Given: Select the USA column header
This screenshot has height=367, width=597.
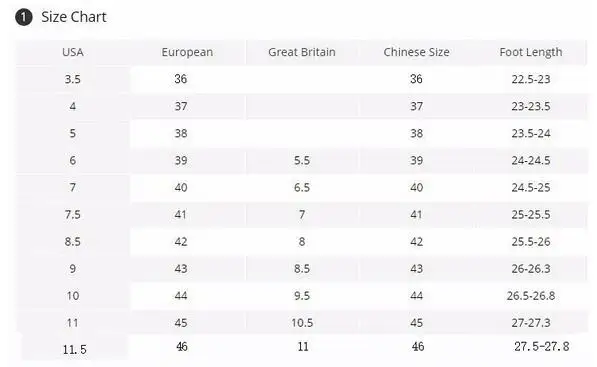Looking at the screenshot, I should (73, 52).
